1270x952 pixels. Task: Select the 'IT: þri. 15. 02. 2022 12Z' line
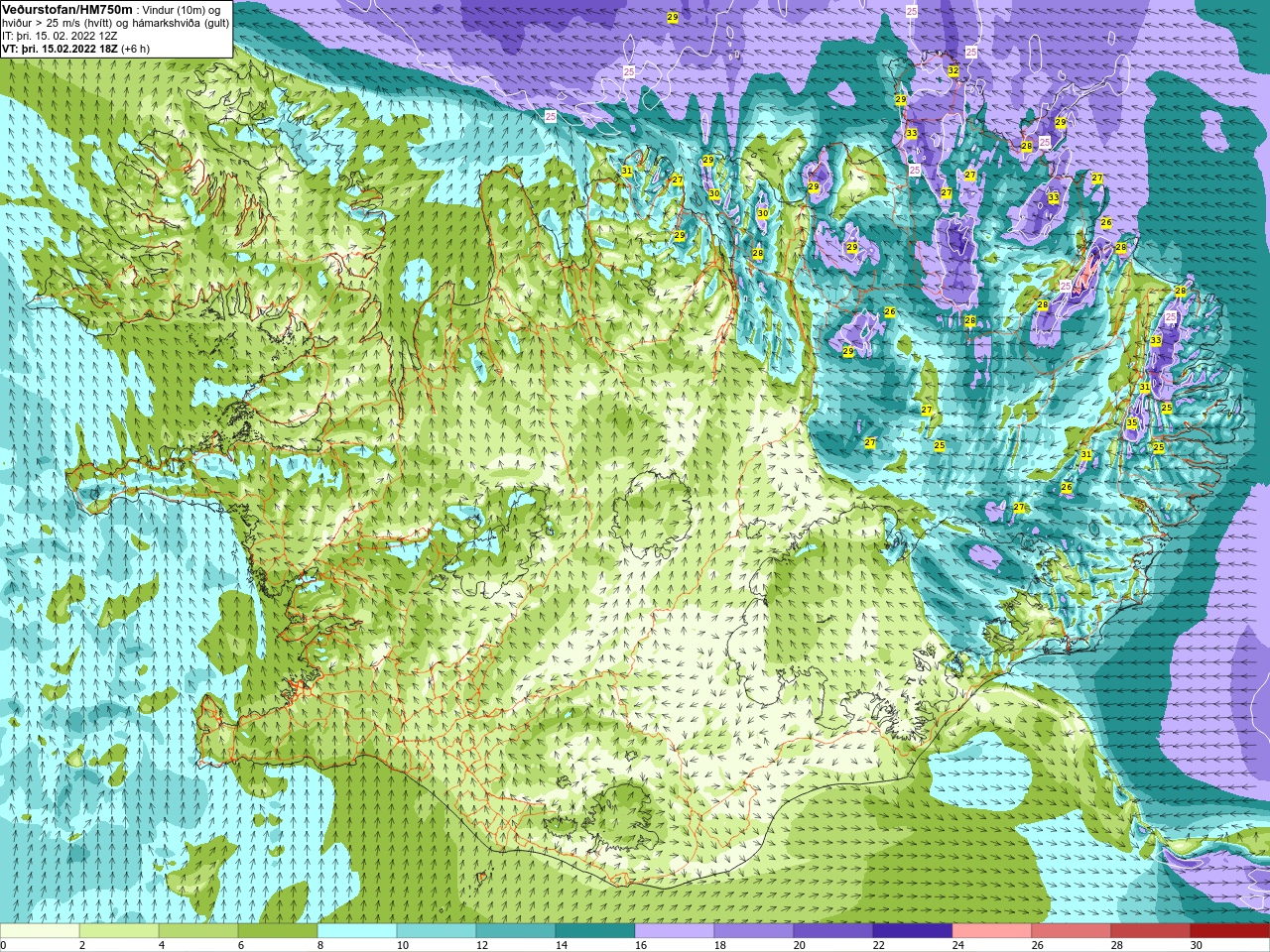60,36
